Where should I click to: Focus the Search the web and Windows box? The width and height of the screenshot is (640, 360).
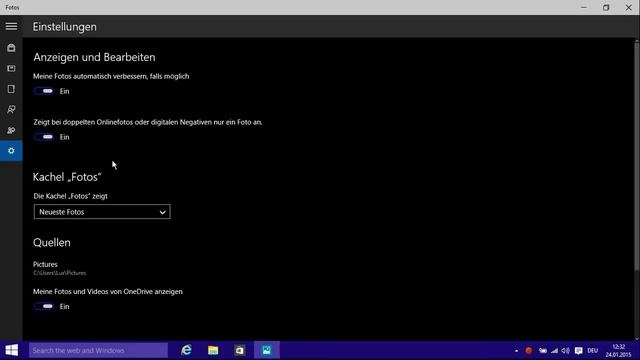[x=98, y=350]
